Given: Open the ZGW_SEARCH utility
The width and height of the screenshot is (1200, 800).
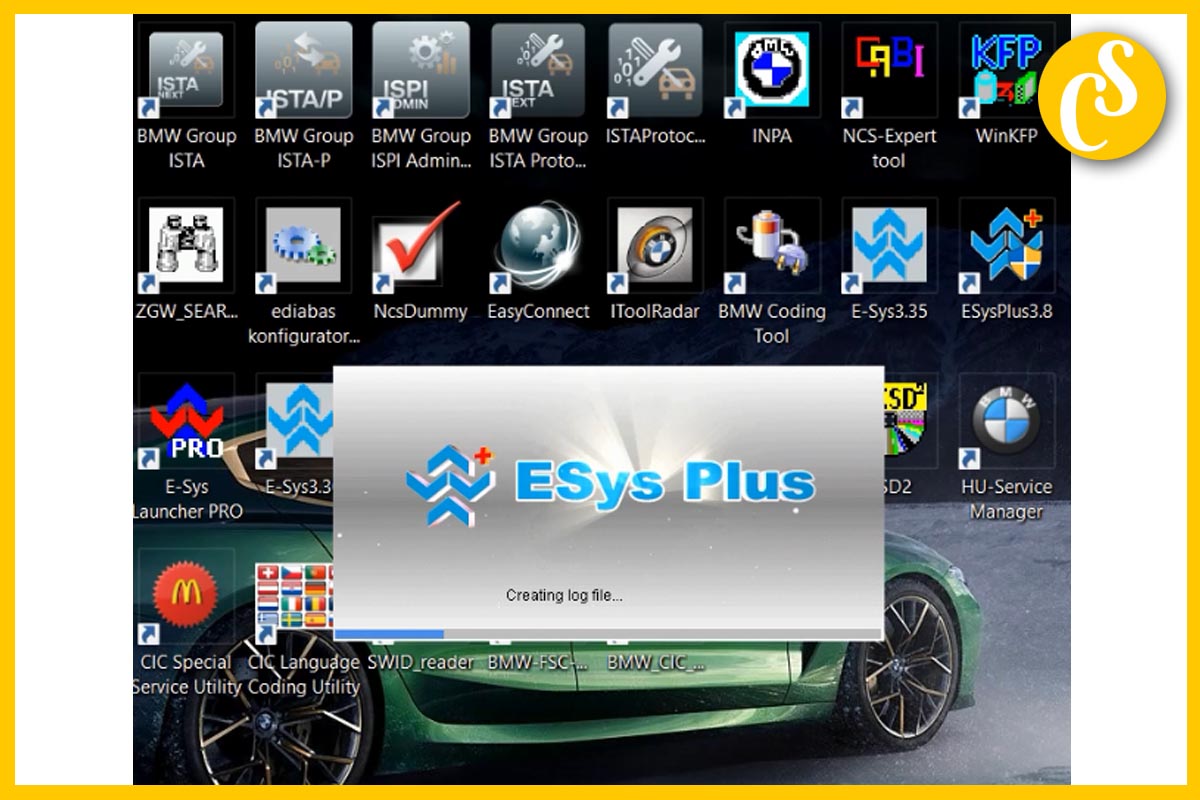Looking at the screenshot, I should point(186,245).
